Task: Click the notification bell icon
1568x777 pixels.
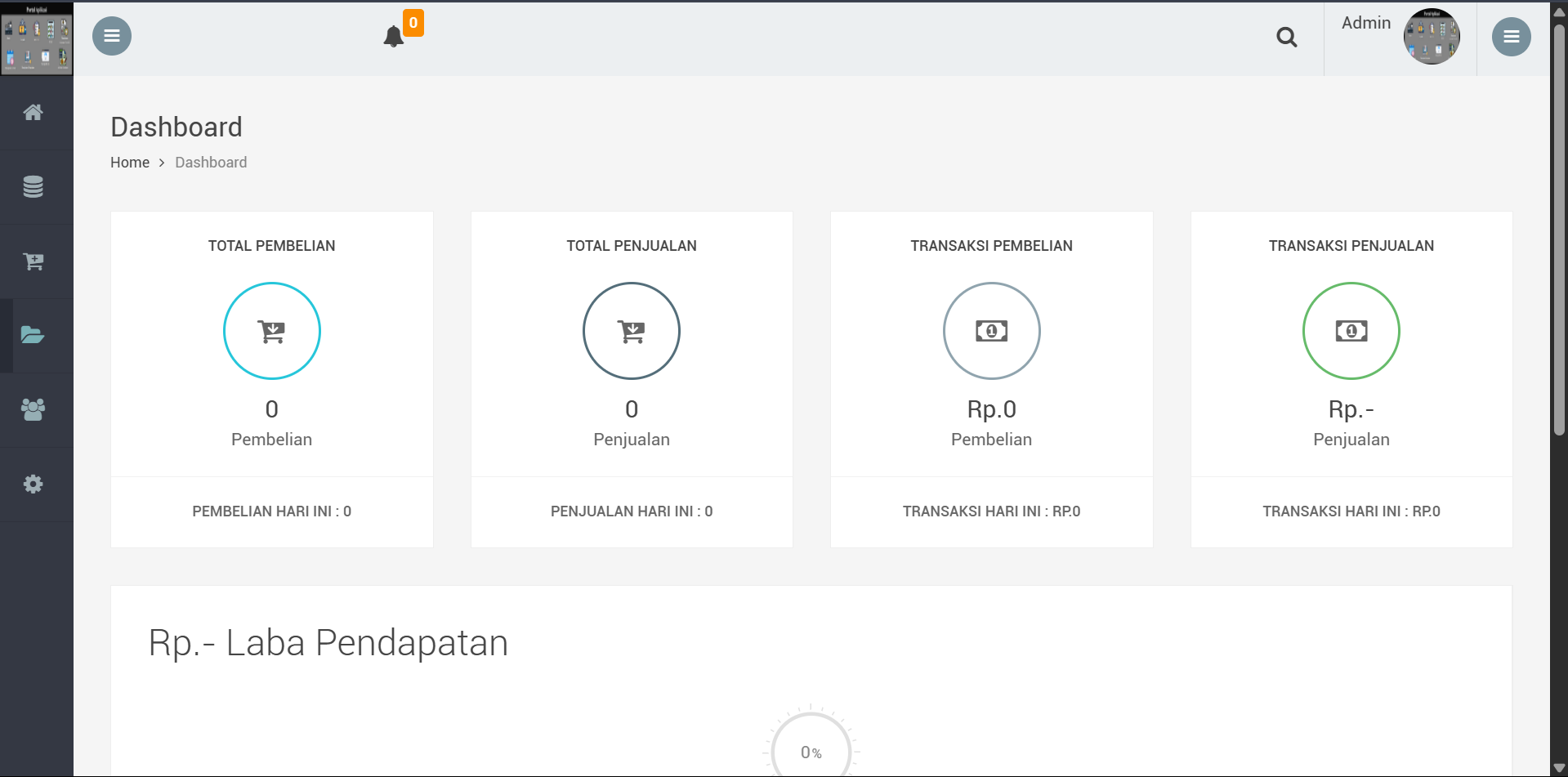Action: pos(394,37)
